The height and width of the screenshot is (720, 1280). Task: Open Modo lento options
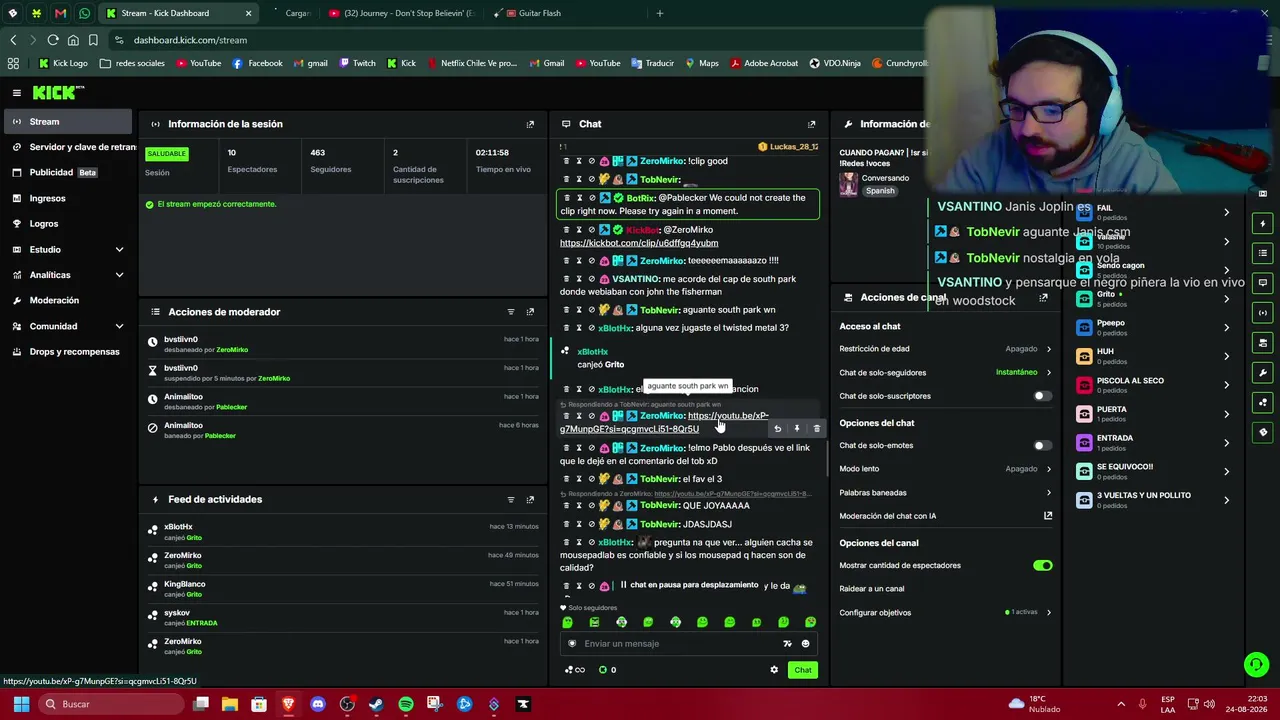coord(946,469)
